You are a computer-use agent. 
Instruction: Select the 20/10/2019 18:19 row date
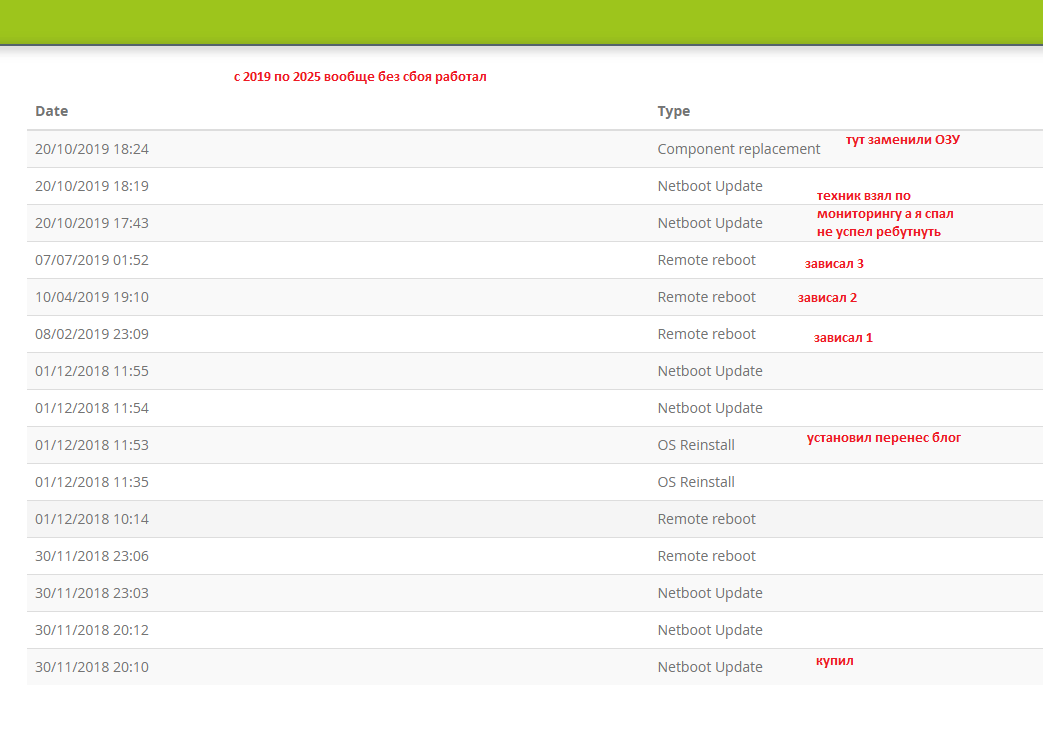pos(92,186)
